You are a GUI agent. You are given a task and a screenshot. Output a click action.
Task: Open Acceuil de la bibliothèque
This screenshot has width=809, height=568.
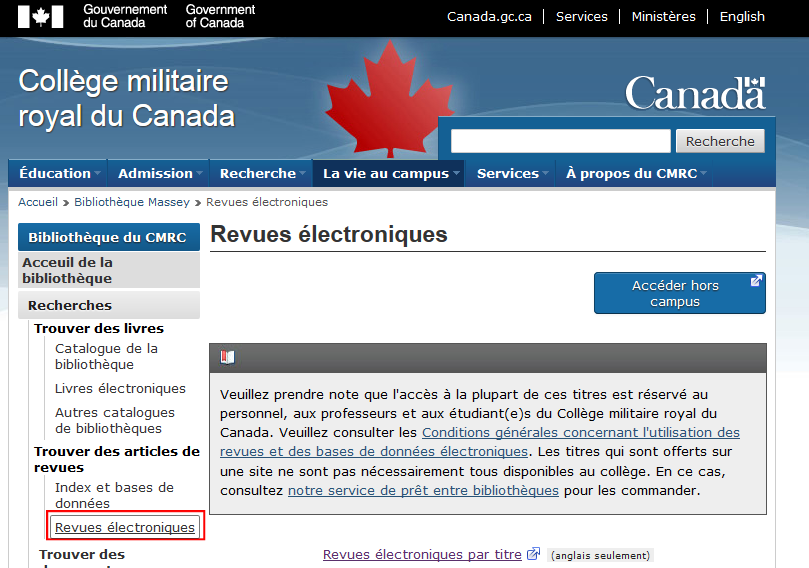click(x=109, y=270)
